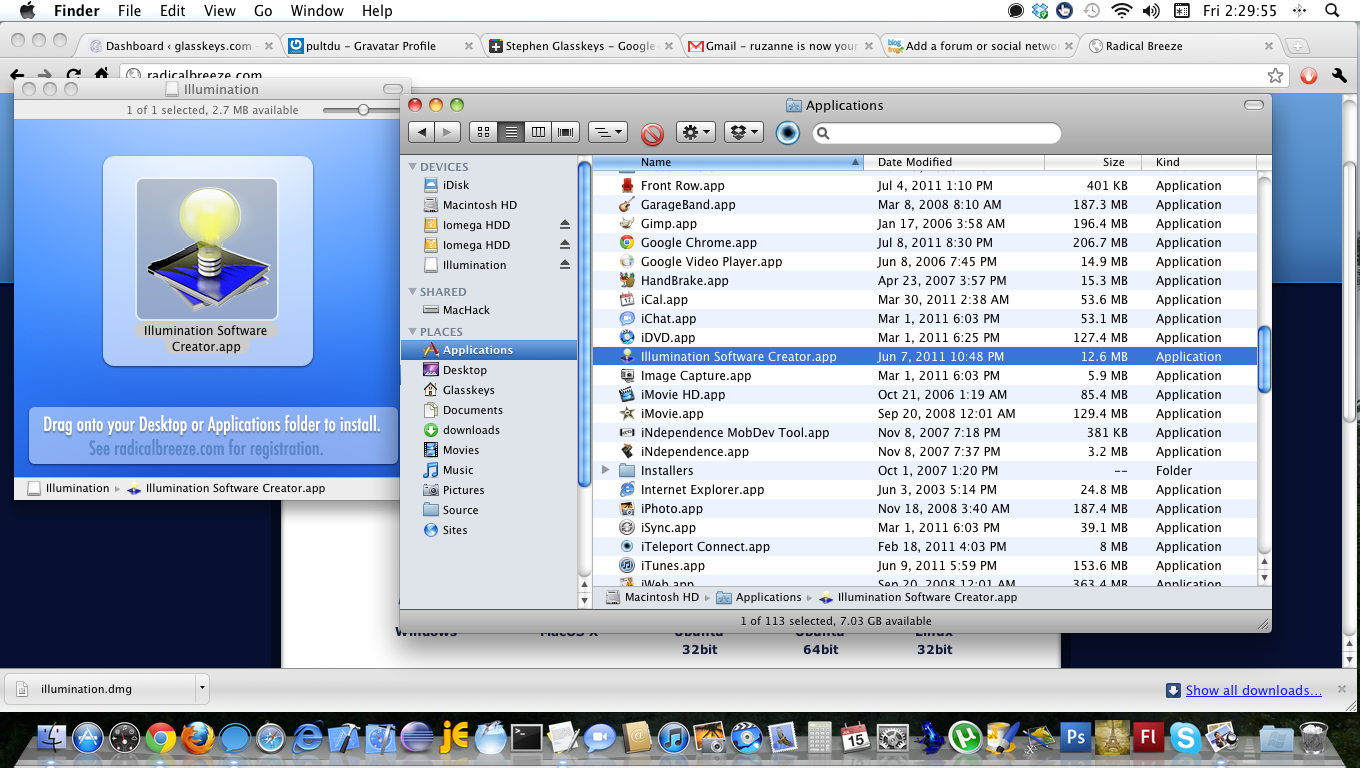Select Documents in the Places sidebar
Image resolution: width=1360 pixels, height=768 pixels.
[x=472, y=410]
